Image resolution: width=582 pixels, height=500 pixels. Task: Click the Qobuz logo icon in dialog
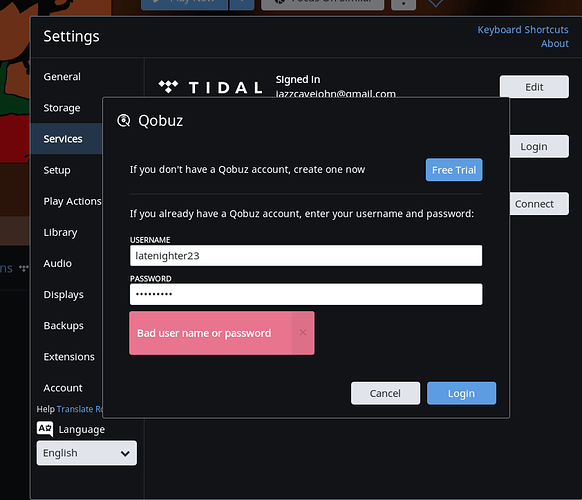124,121
